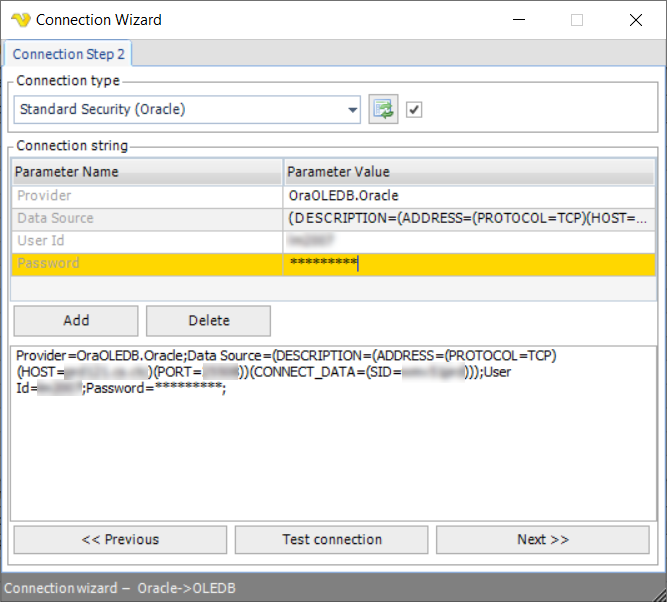The height and width of the screenshot is (602, 667).
Task: Minimize the Connection Wizard window
Action: [x=519, y=20]
